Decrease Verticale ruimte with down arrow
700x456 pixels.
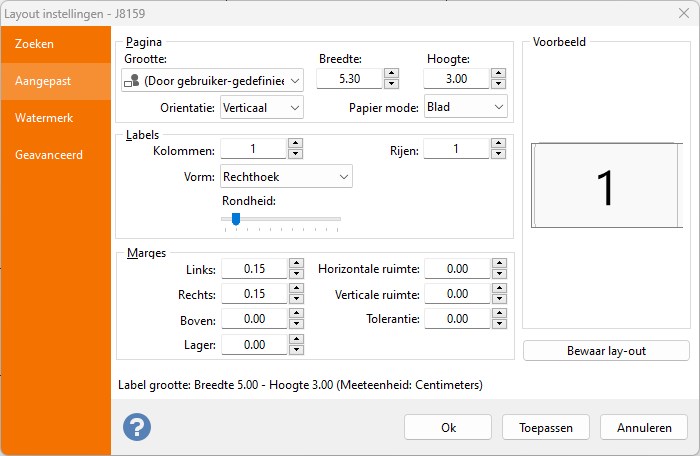point(500,298)
